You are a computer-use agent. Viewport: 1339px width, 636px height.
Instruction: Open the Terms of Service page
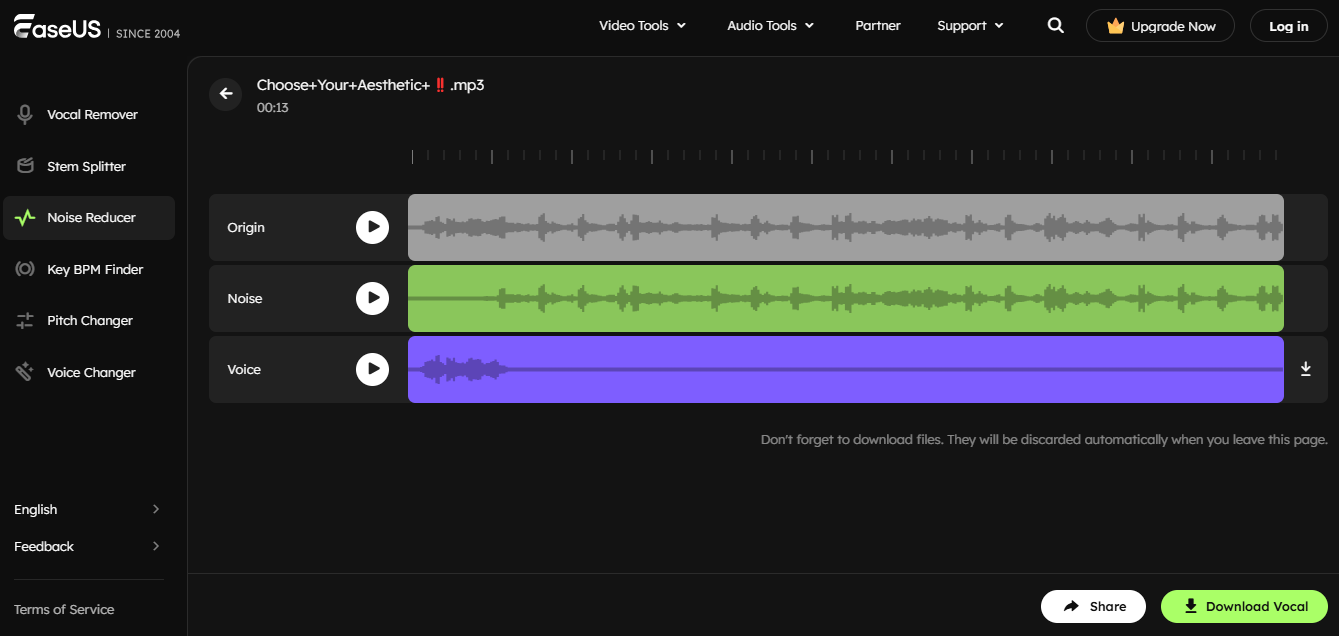pos(63,609)
